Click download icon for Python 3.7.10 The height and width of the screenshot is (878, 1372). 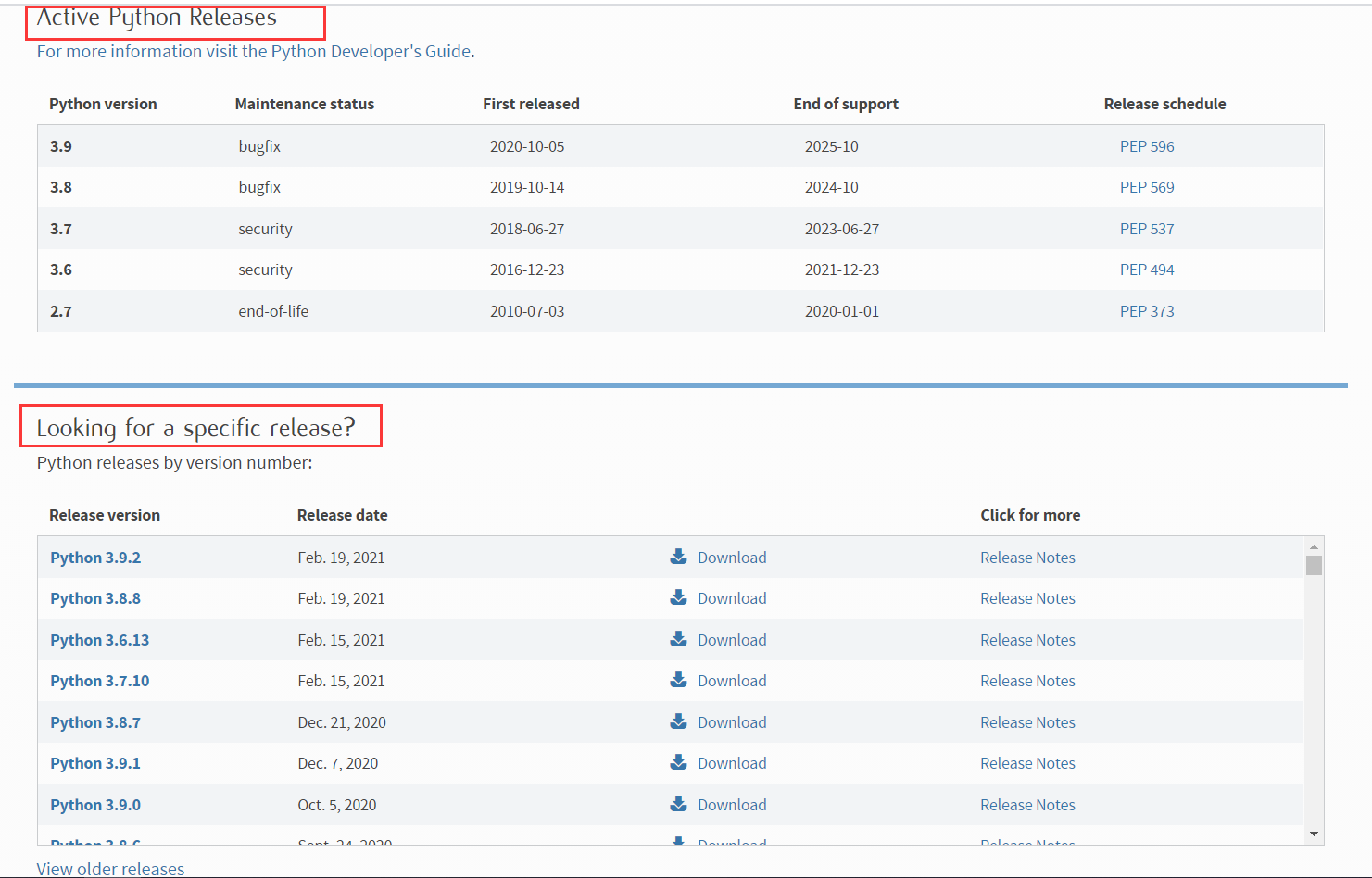(x=679, y=680)
